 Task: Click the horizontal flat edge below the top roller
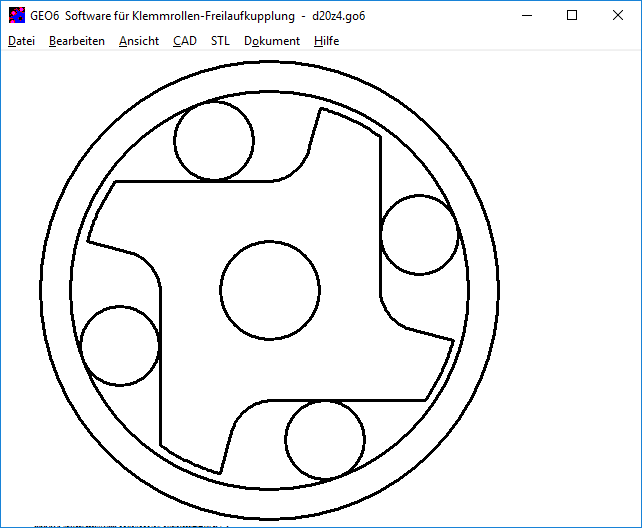pos(195,182)
